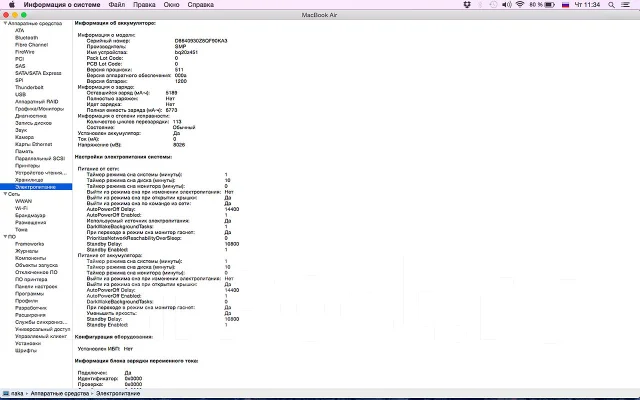Open Spotlight search magnifier

click(x=611, y=5)
